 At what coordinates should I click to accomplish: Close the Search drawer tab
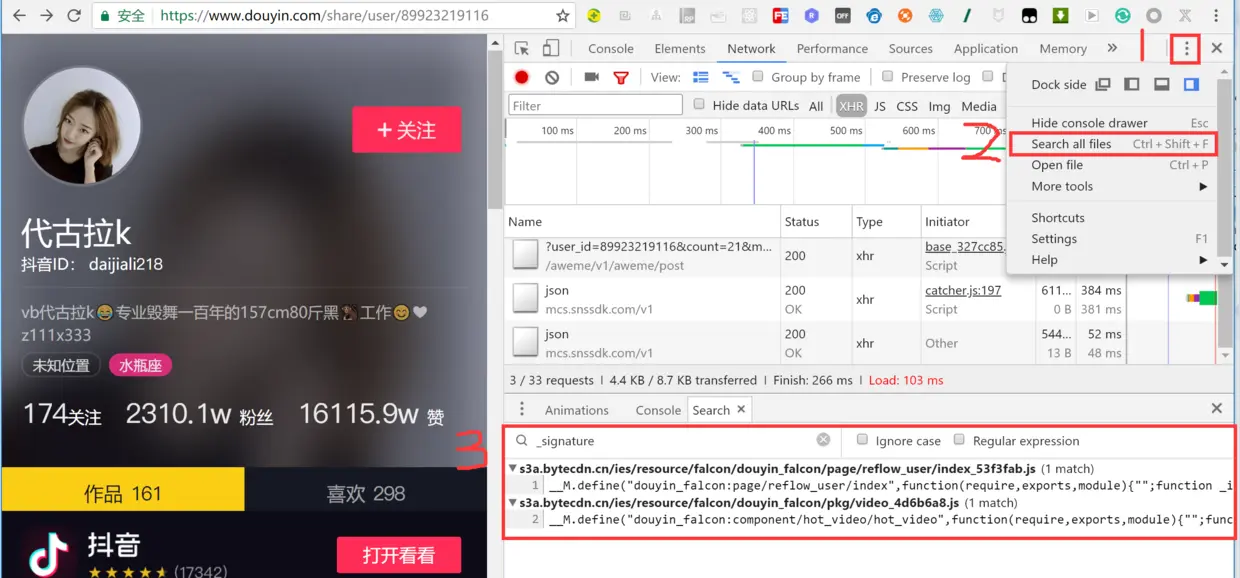(742, 409)
